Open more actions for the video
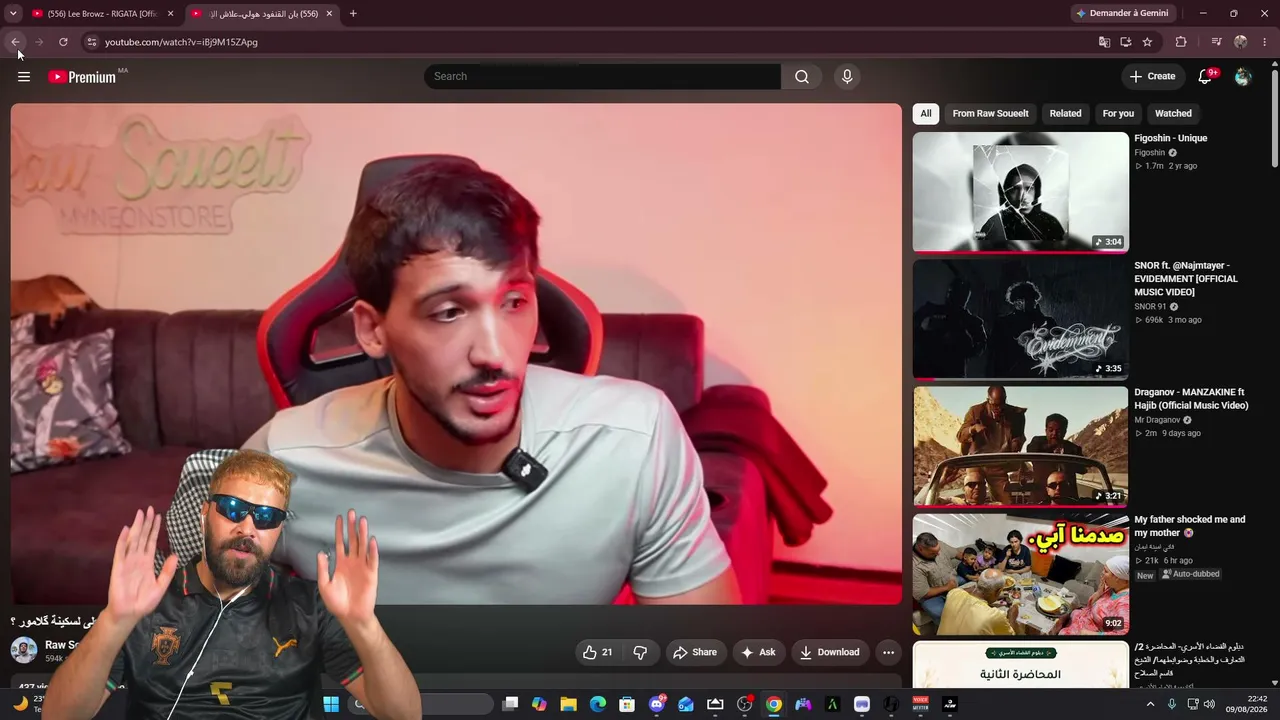This screenshot has width=1280, height=720. pyautogui.click(x=888, y=652)
